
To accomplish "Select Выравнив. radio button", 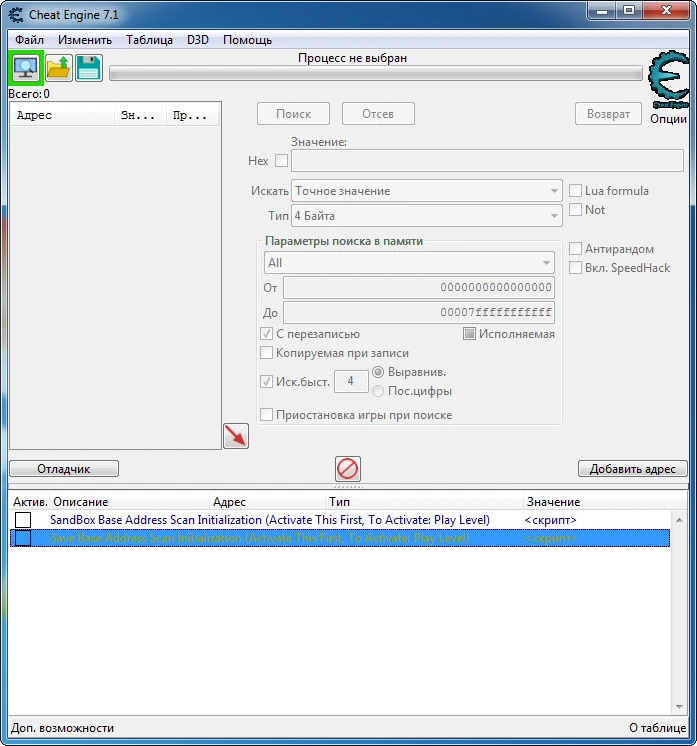I will point(378,372).
